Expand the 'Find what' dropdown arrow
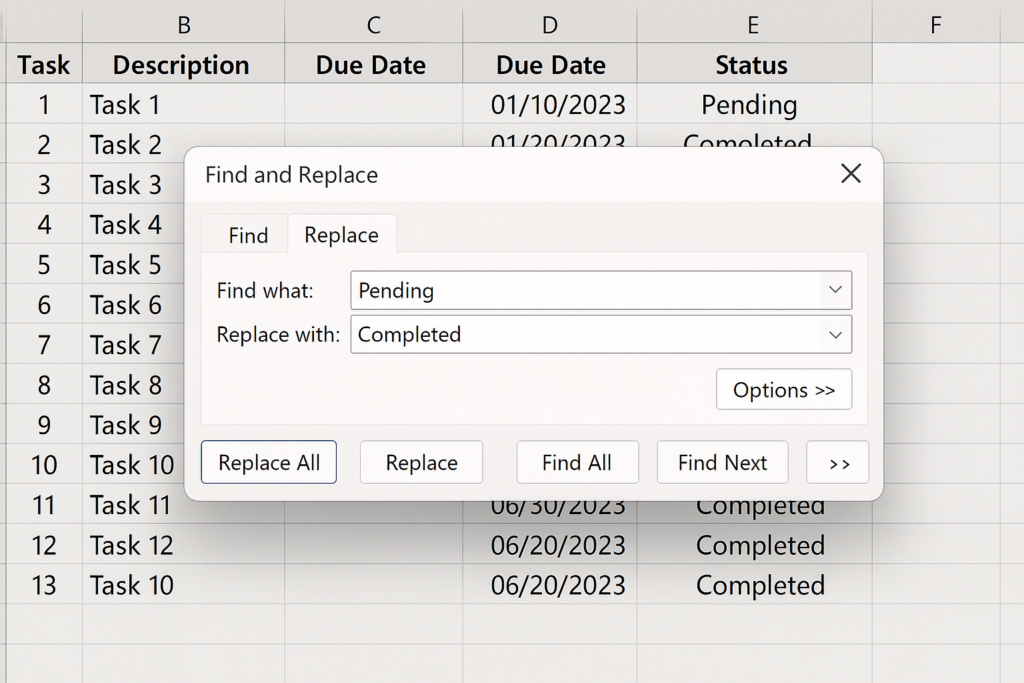 pos(835,291)
